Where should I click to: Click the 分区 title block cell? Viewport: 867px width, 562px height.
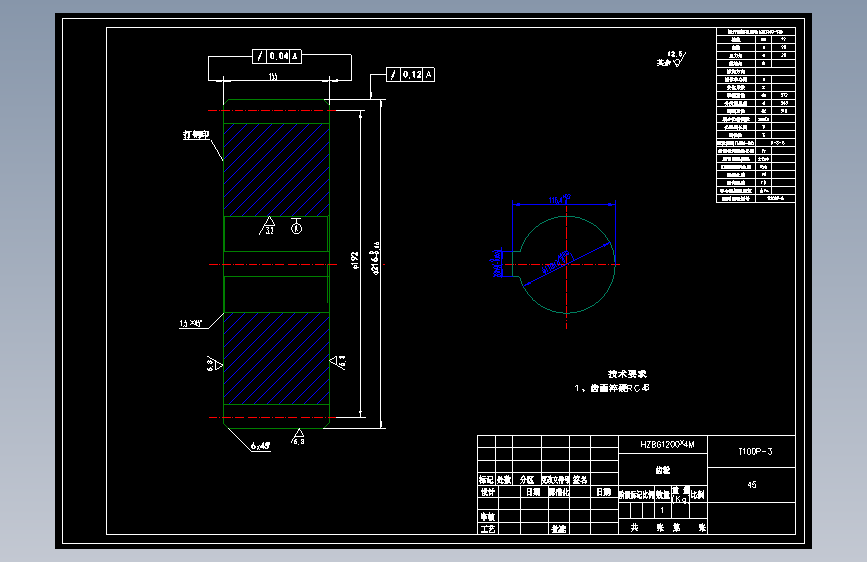coord(527,480)
